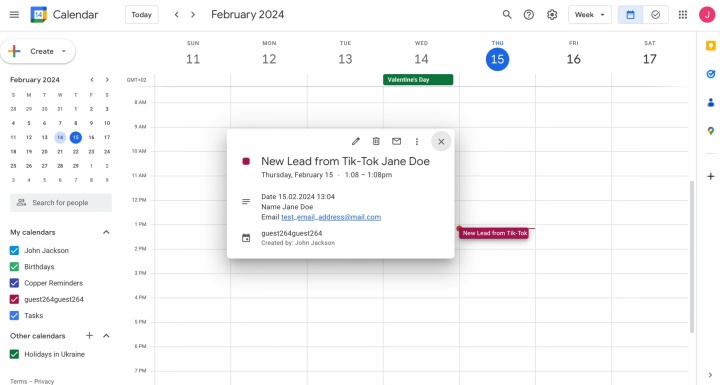
Task: Click the Google Calendar logo
Action: point(39,15)
